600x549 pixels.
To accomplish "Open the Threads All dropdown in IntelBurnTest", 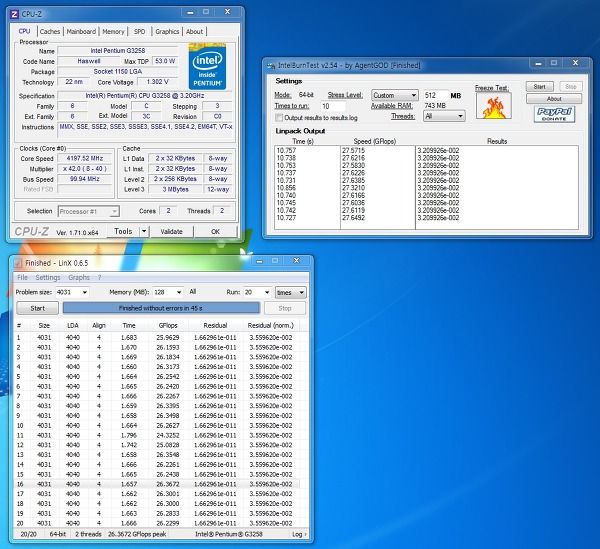I will click(x=444, y=116).
